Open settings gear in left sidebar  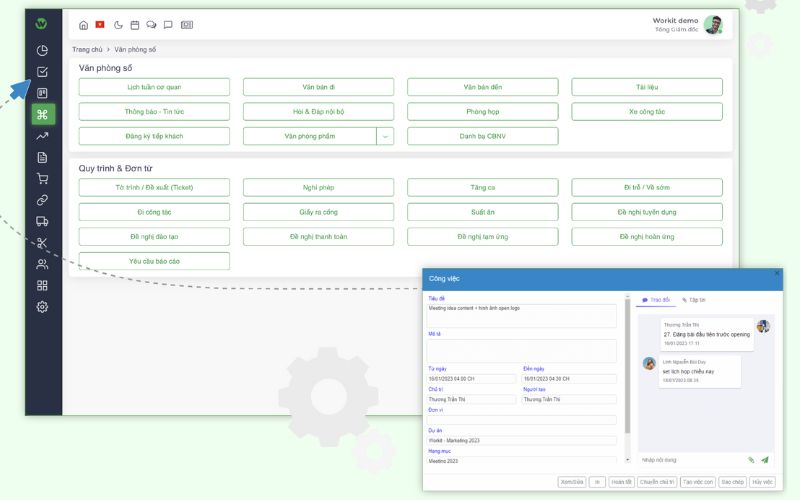coord(42,307)
